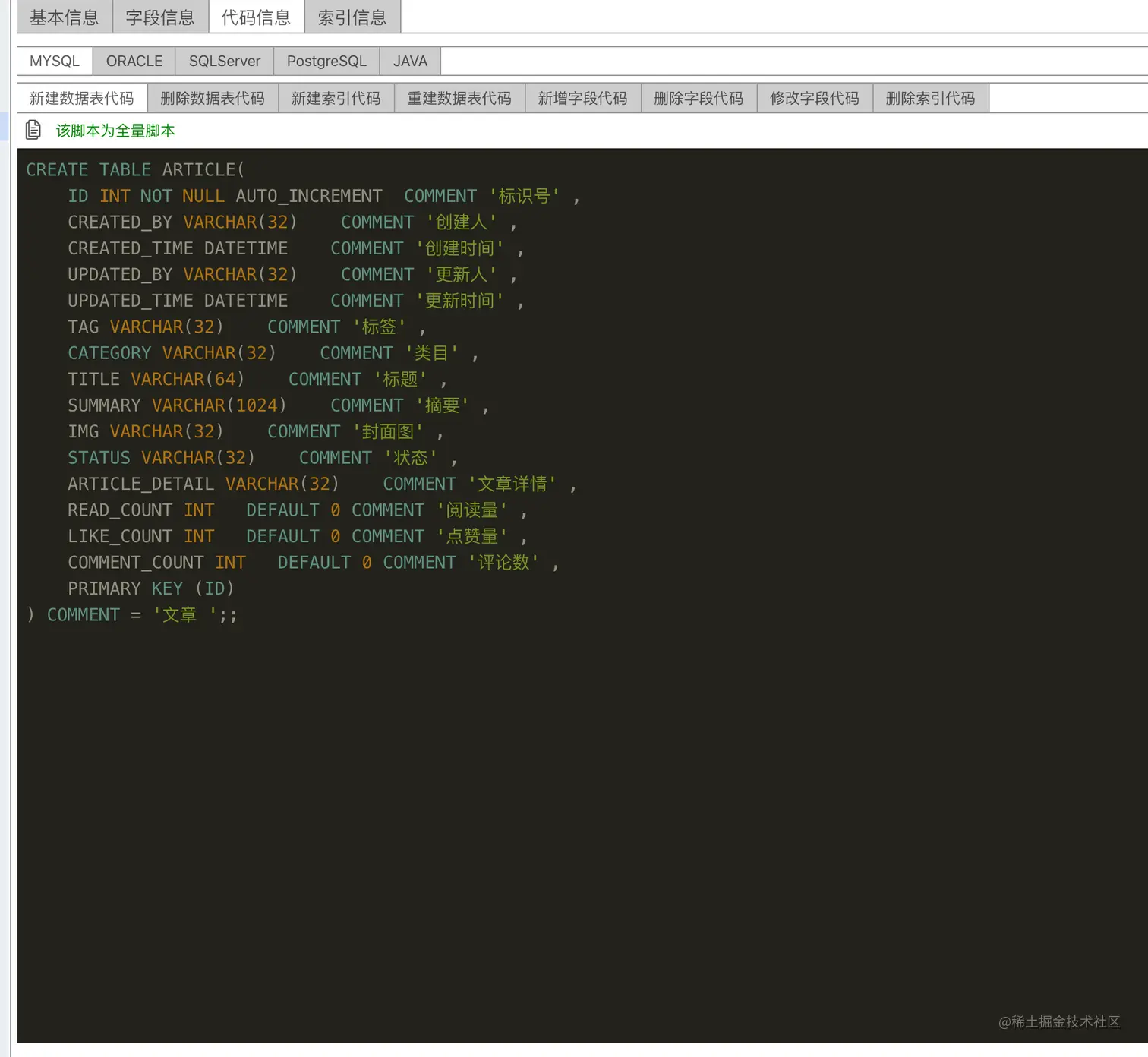The width and height of the screenshot is (1148, 1057).
Task: Click the SUMMARY VARCHAR(1024) line
Action: click(279, 405)
